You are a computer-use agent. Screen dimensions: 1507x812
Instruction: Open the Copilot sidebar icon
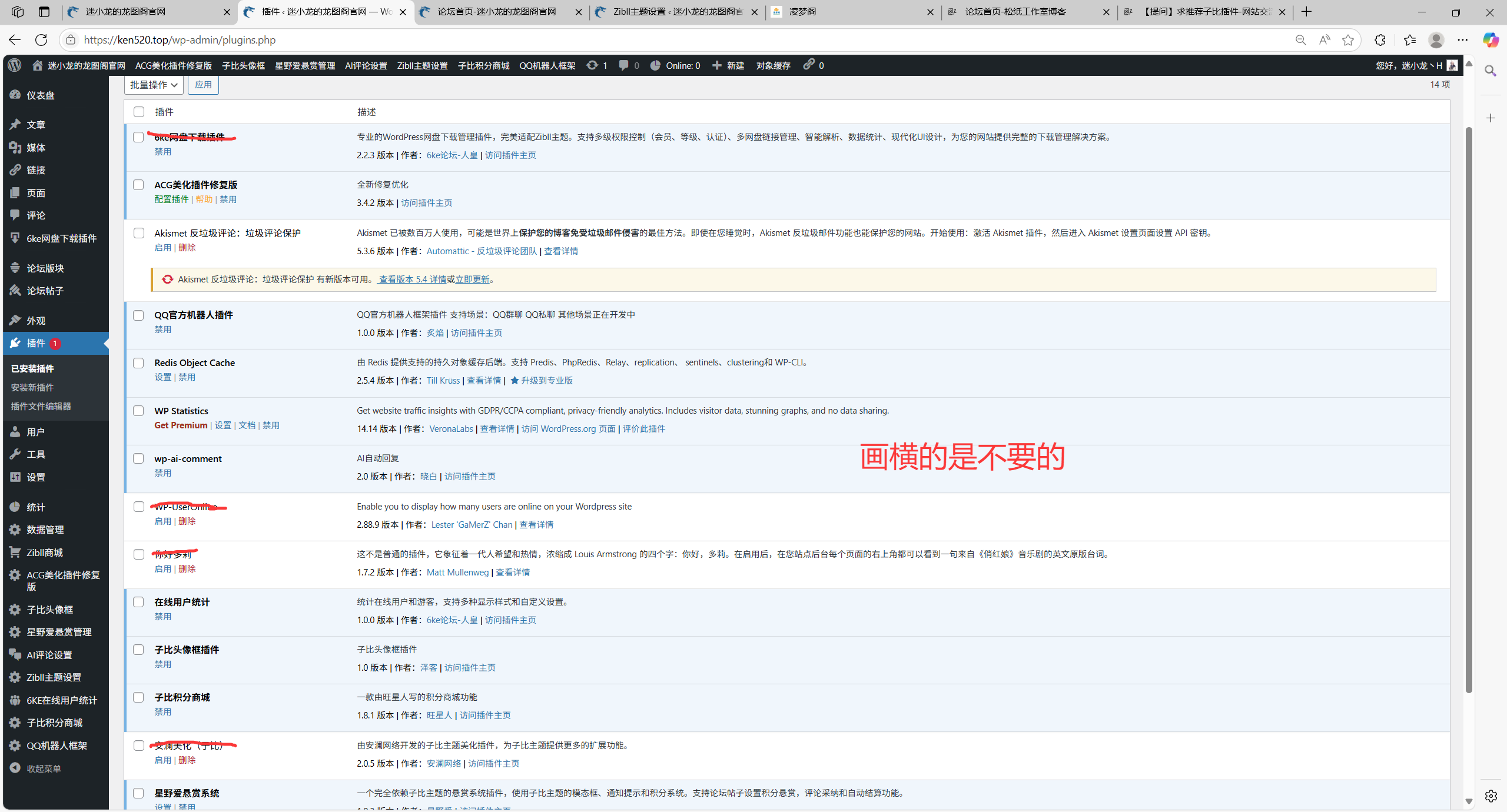(x=1491, y=40)
